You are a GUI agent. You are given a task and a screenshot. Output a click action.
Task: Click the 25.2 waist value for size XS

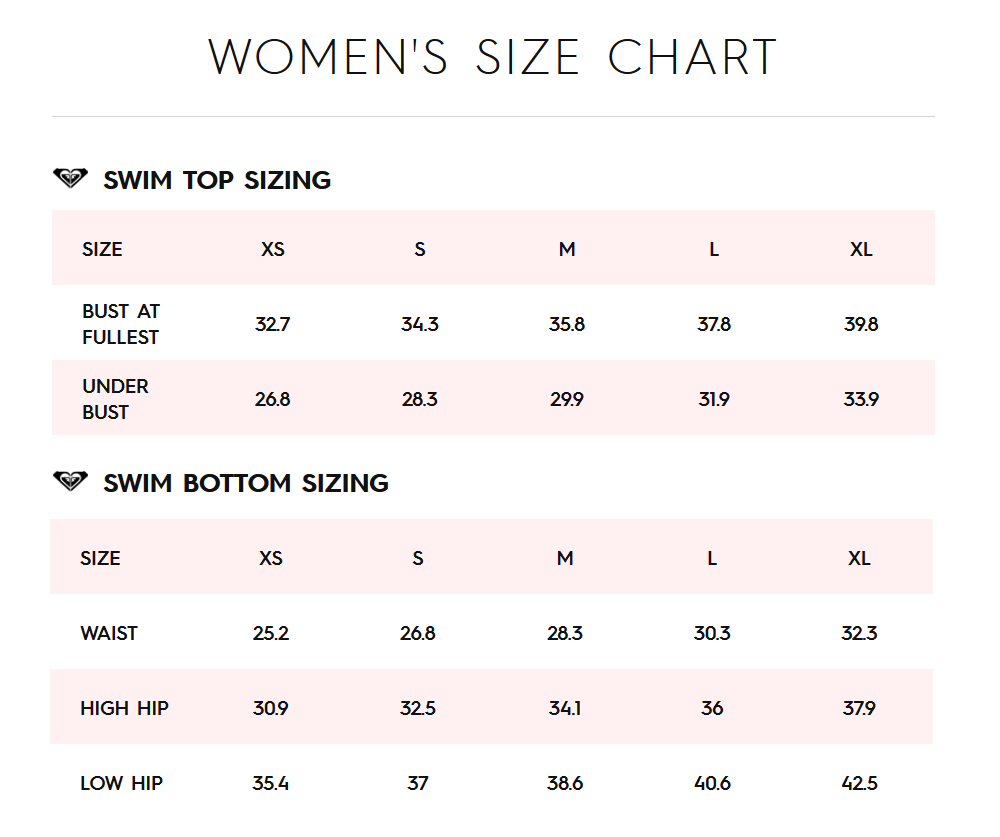pyautogui.click(x=271, y=633)
